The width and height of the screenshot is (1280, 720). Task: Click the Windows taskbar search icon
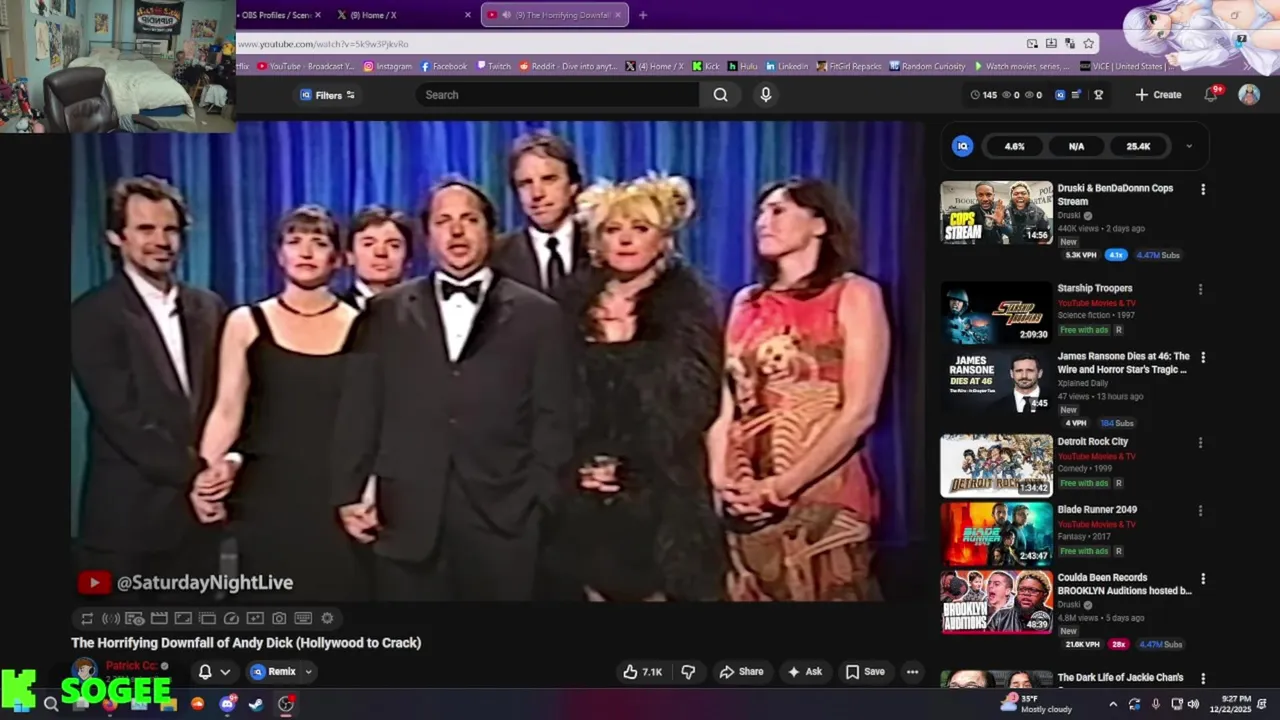click(51, 704)
